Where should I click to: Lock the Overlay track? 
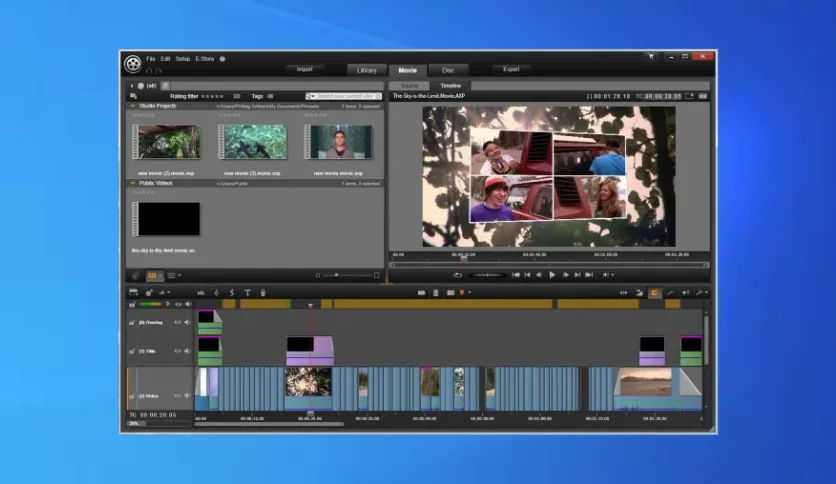[132, 322]
